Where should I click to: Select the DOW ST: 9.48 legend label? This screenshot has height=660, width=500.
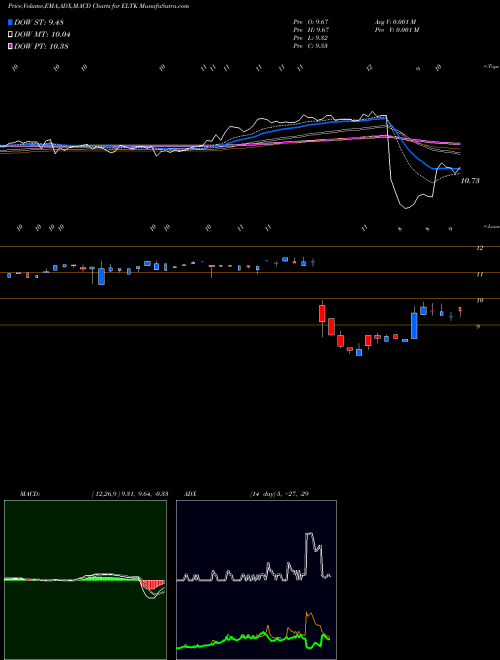tap(39, 22)
